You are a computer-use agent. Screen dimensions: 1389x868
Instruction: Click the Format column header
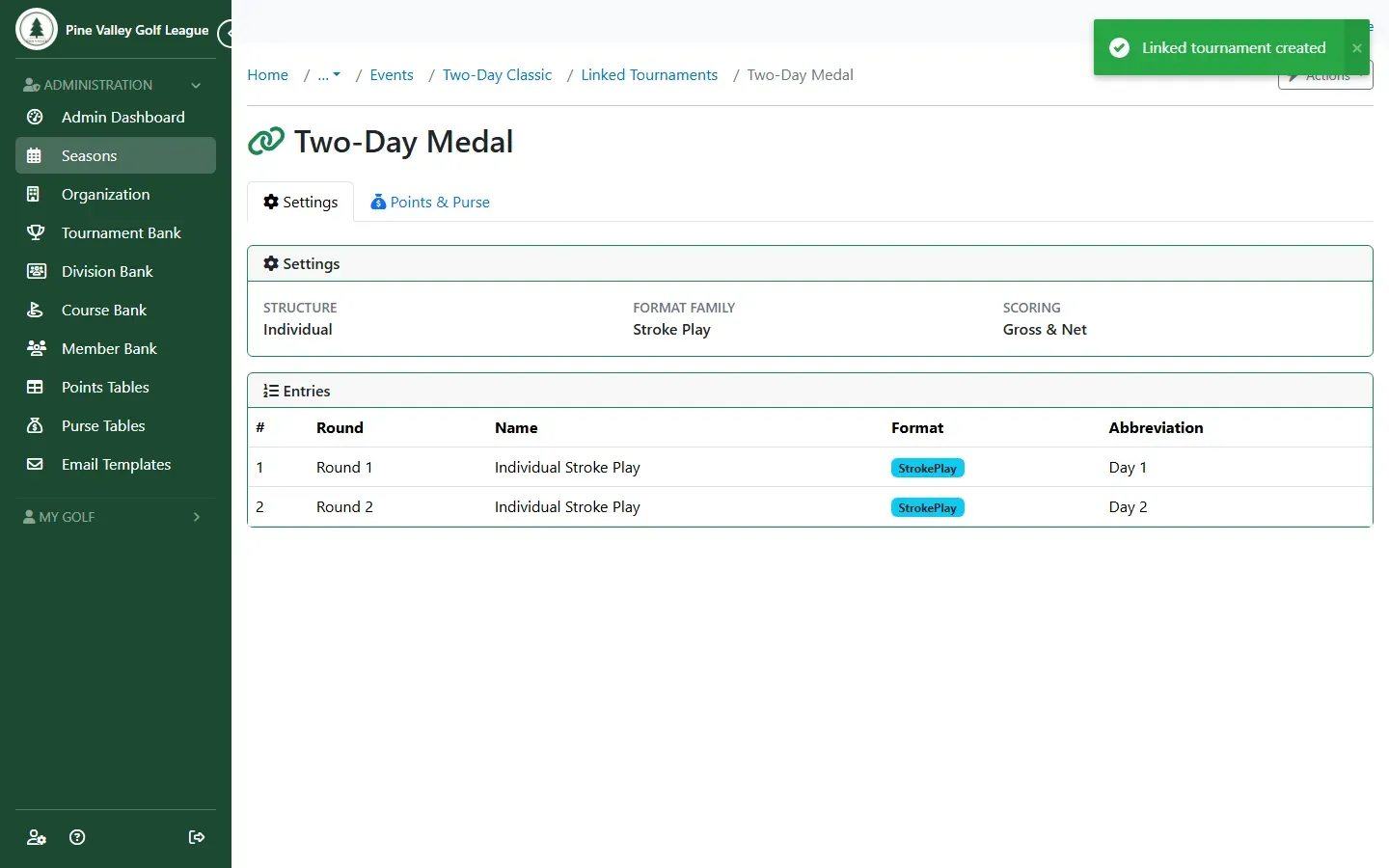pos(917,428)
